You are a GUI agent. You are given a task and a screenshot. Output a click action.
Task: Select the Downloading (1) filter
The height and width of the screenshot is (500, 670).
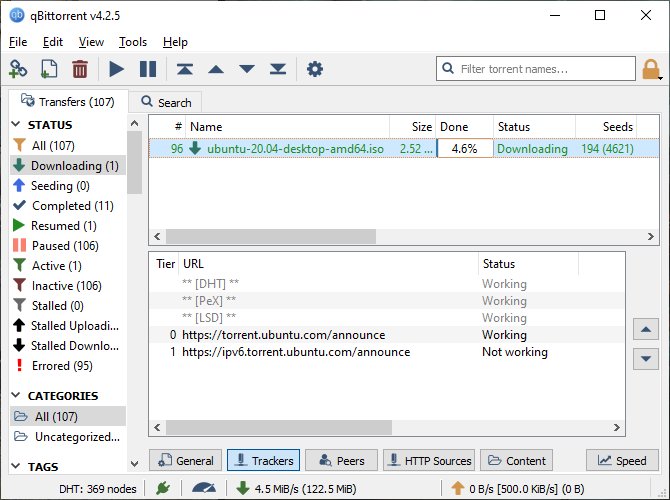click(x=68, y=166)
